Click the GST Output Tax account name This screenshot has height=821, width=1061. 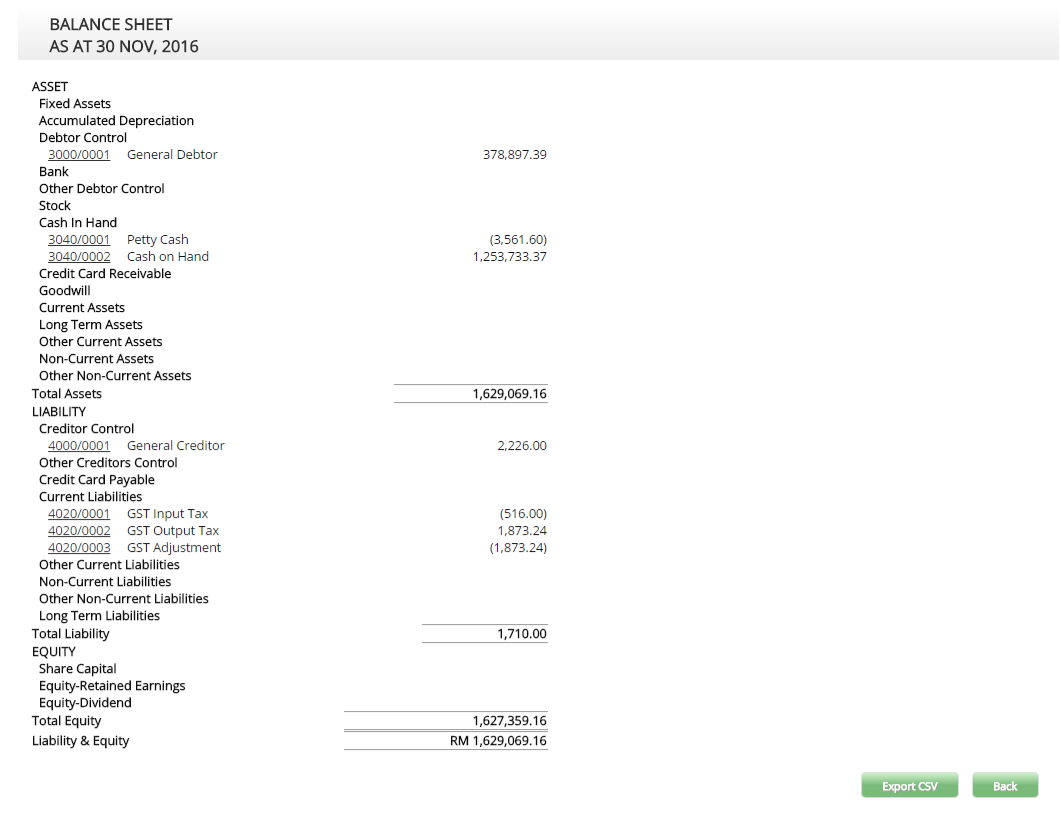click(173, 531)
